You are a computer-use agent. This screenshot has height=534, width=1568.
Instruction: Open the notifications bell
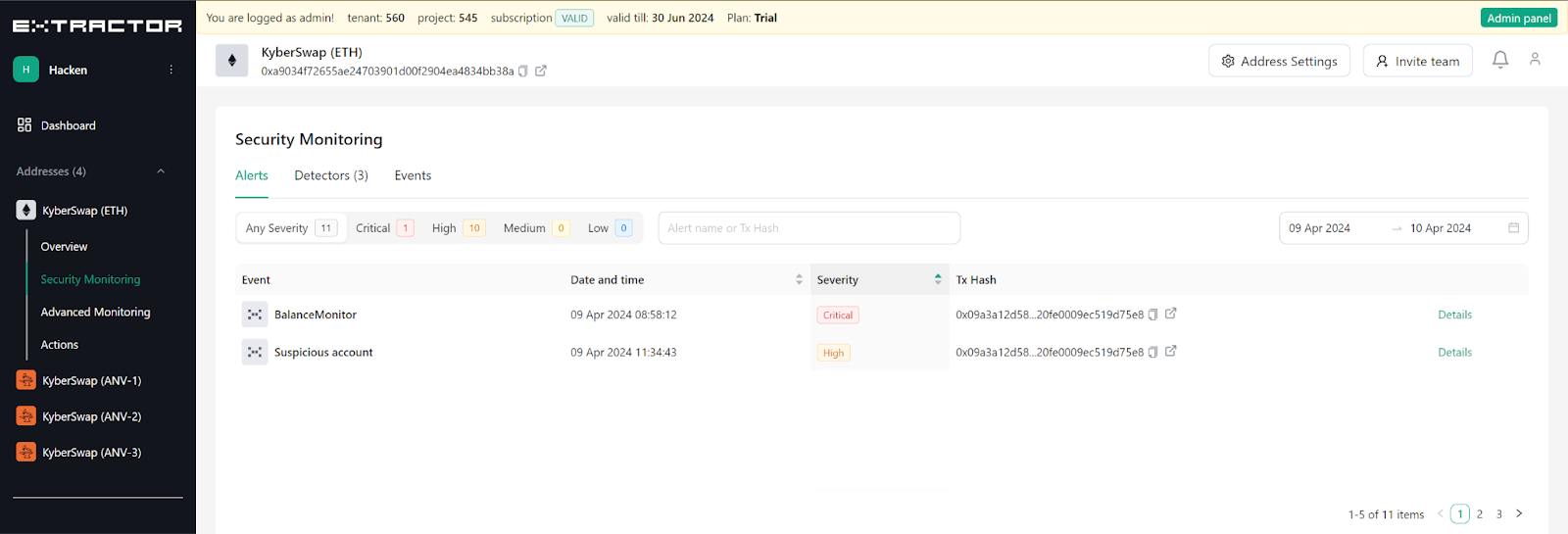(1500, 60)
